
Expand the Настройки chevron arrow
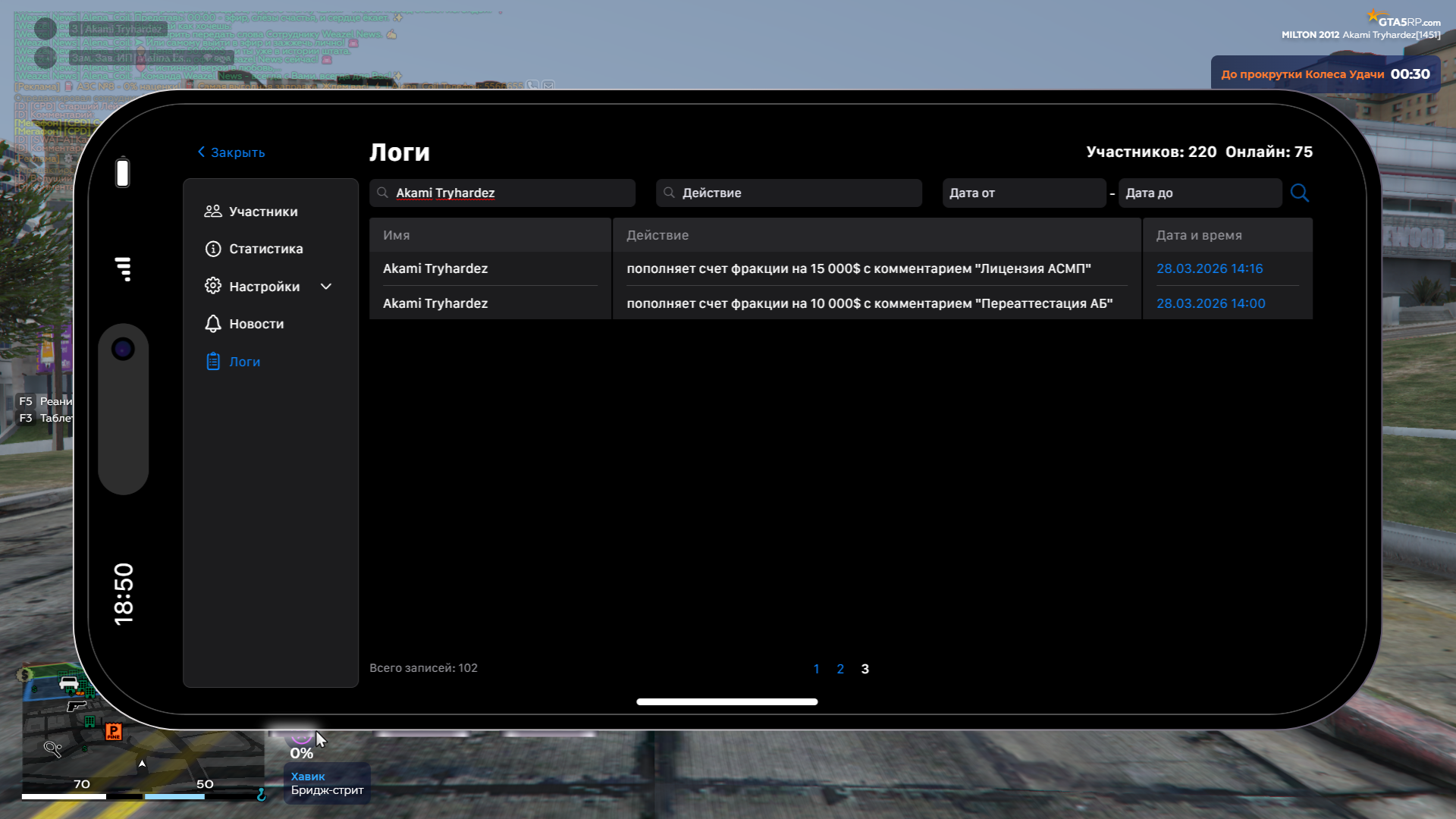[326, 287]
